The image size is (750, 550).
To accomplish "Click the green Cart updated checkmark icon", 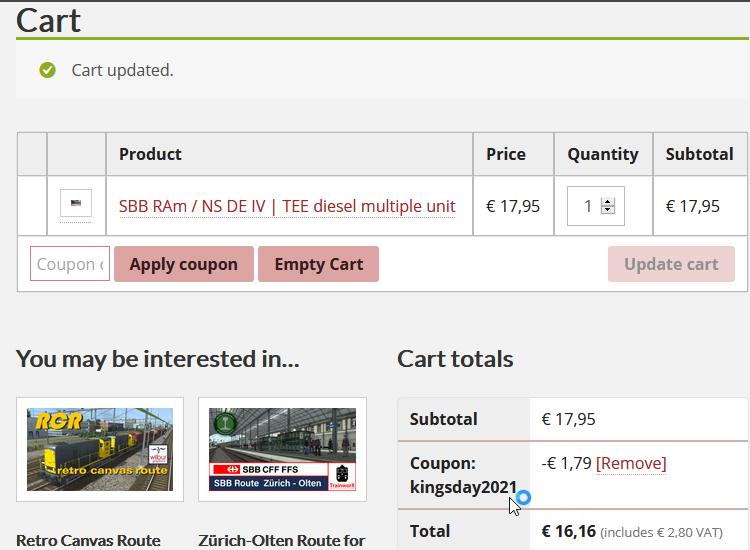I will click(47, 70).
